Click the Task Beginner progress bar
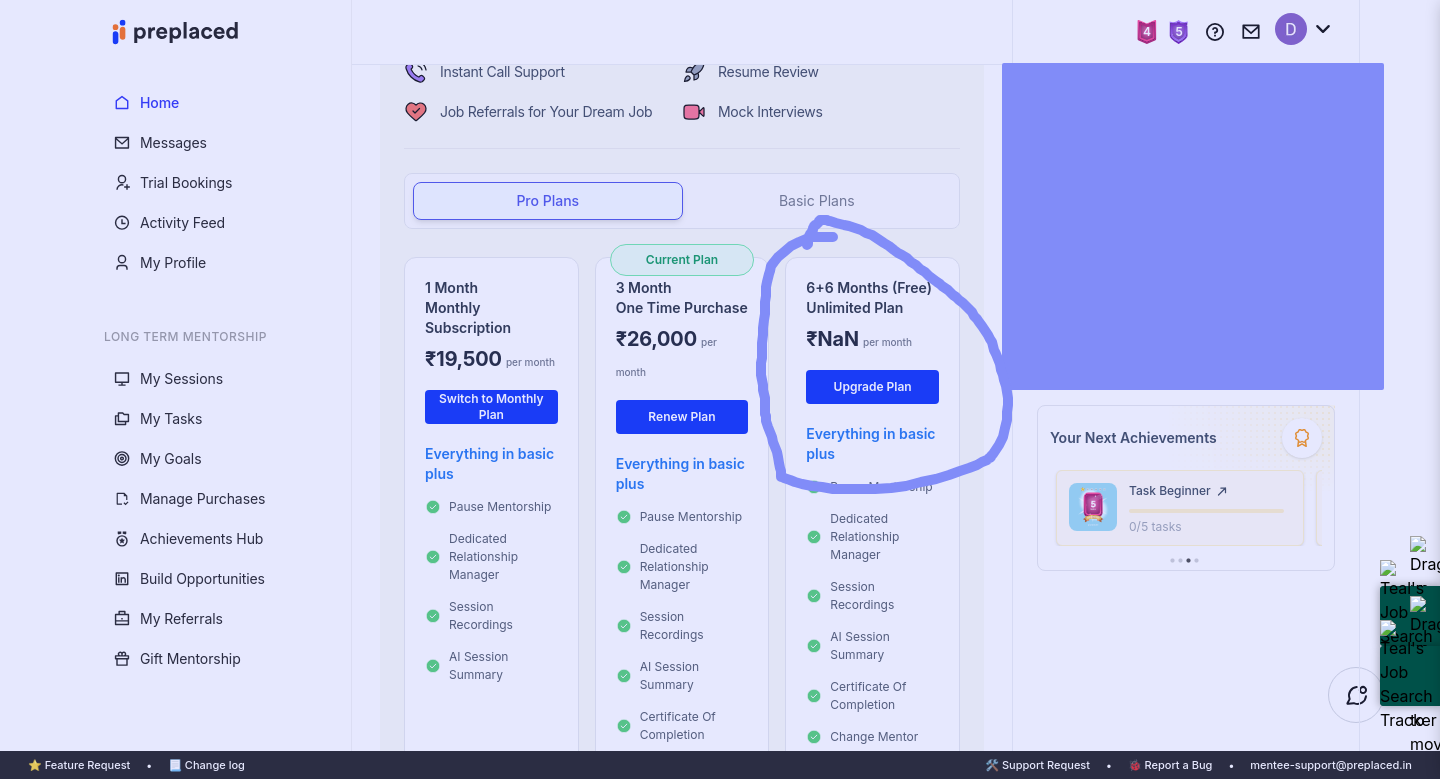The height and width of the screenshot is (779, 1440). click(1206, 511)
